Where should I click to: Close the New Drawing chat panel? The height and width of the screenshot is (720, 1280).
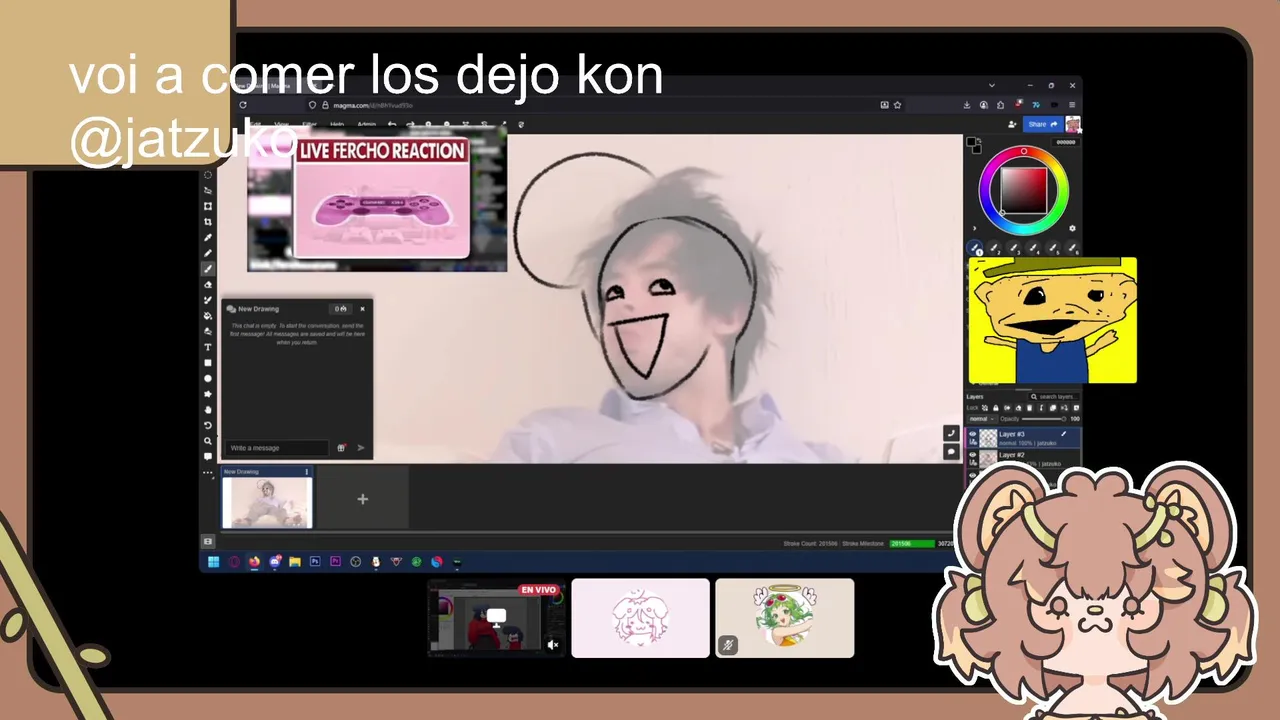(x=362, y=309)
